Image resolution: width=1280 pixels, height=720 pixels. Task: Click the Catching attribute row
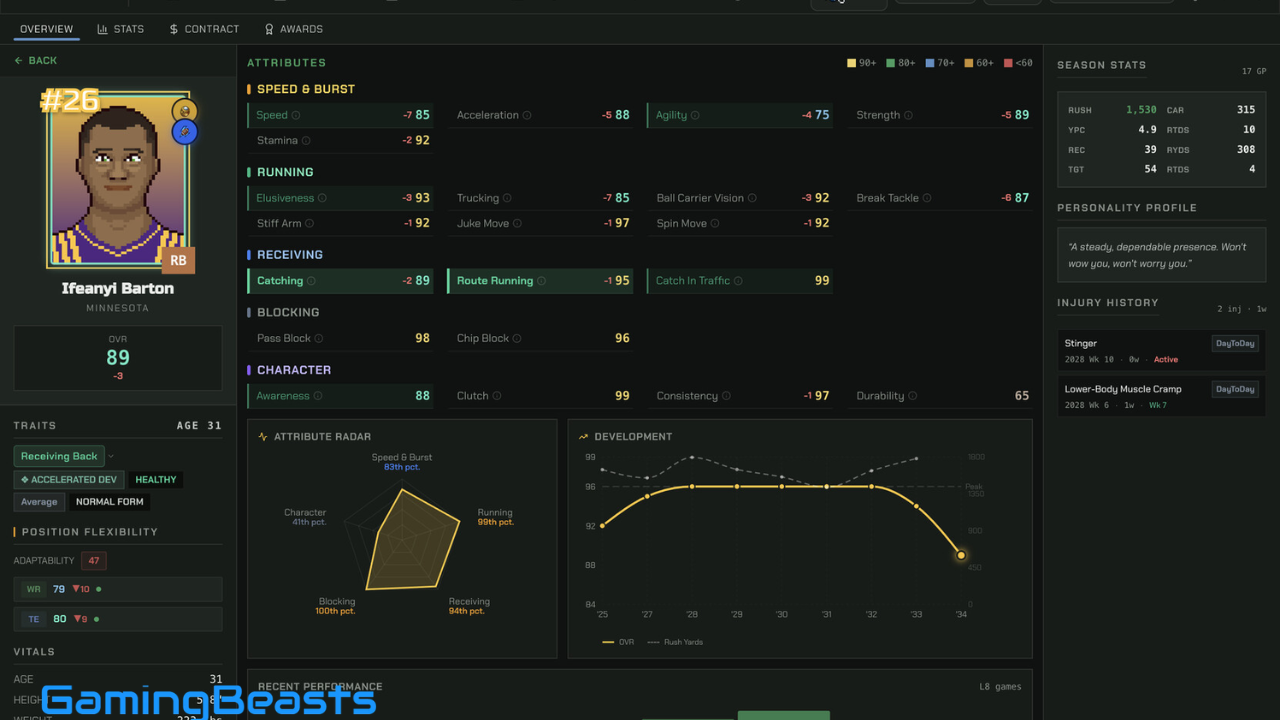(x=340, y=281)
